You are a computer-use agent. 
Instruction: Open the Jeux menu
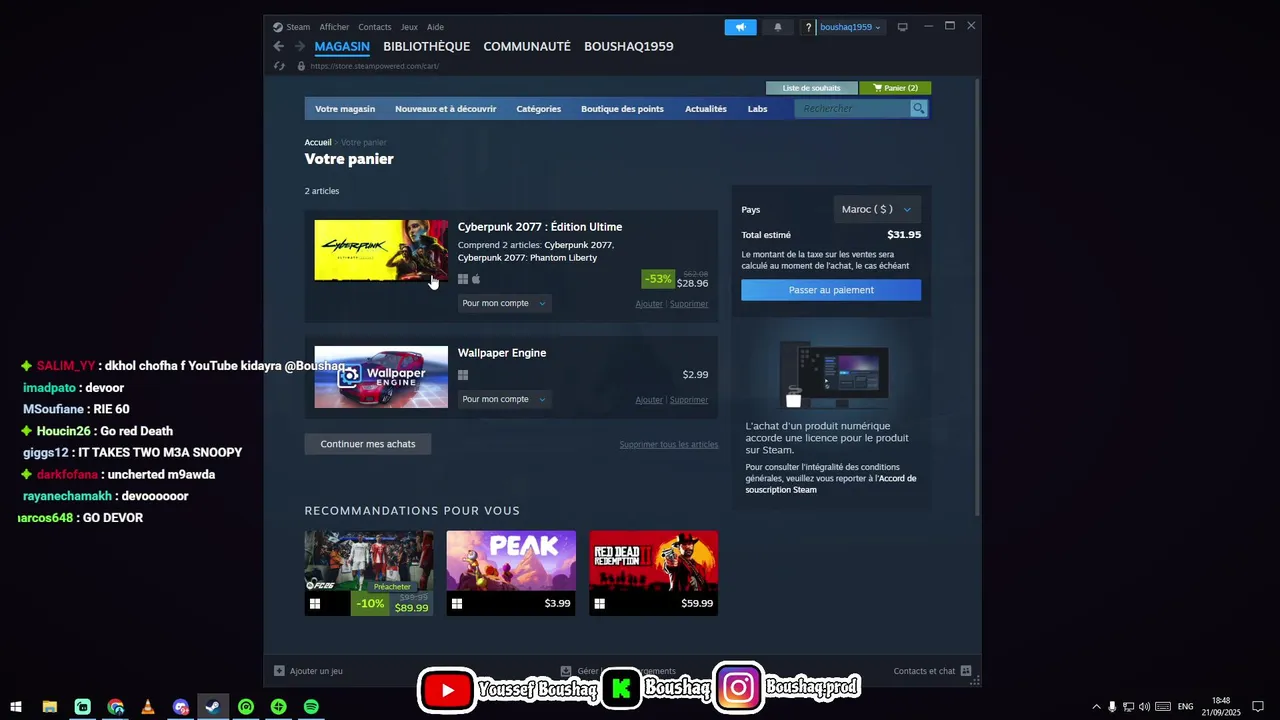409,27
